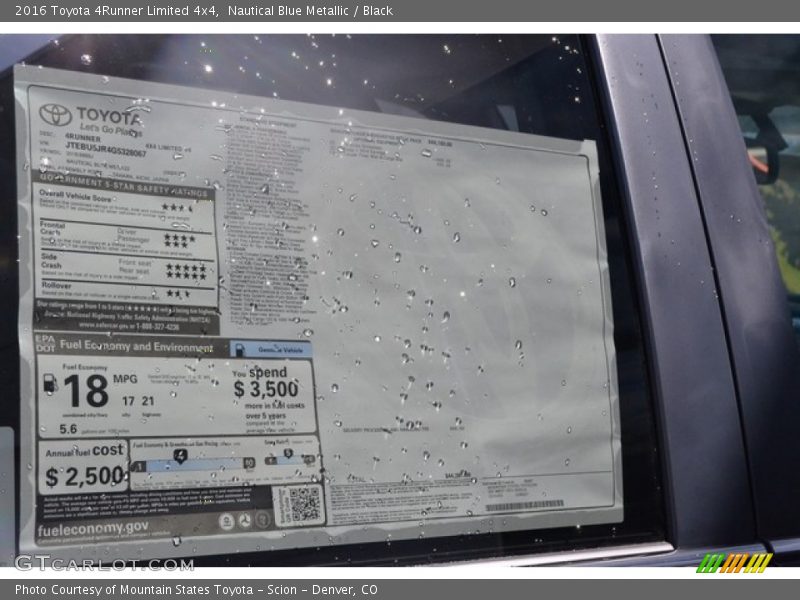
Task: Click the 'Rollover' rating label
Action: coord(56,285)
